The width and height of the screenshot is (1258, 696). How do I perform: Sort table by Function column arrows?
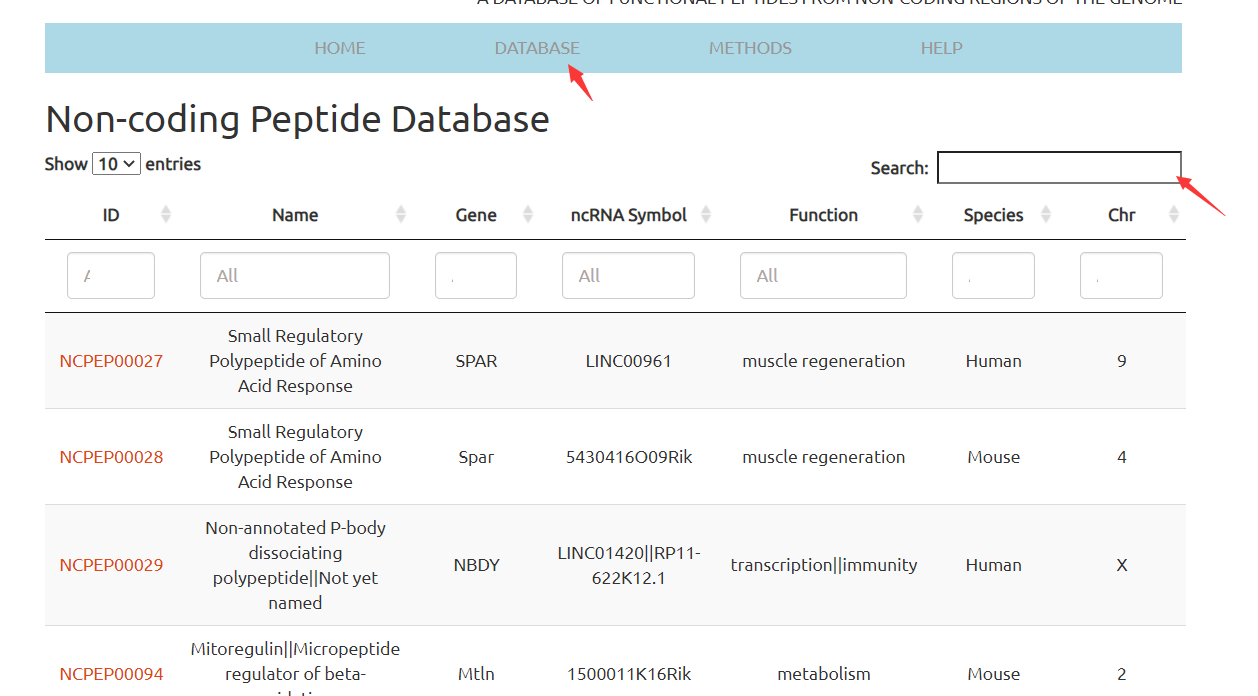[919, 214]
